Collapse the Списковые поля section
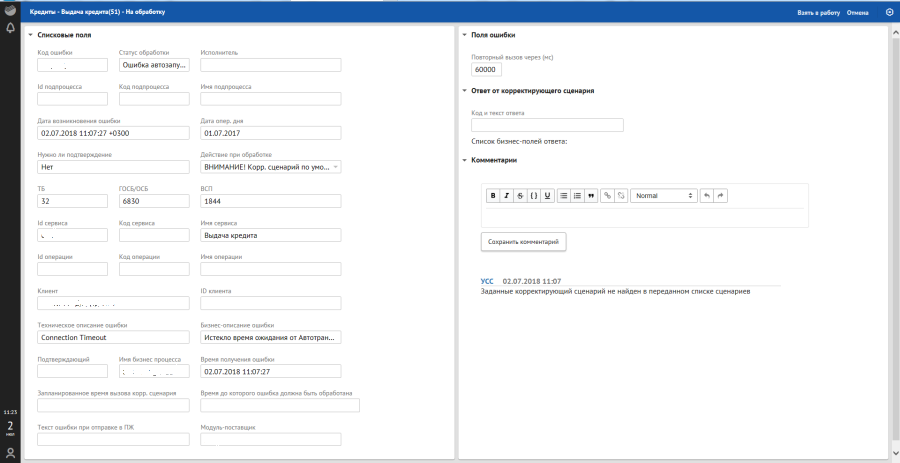900x463 pixels. tap(31, 35)
